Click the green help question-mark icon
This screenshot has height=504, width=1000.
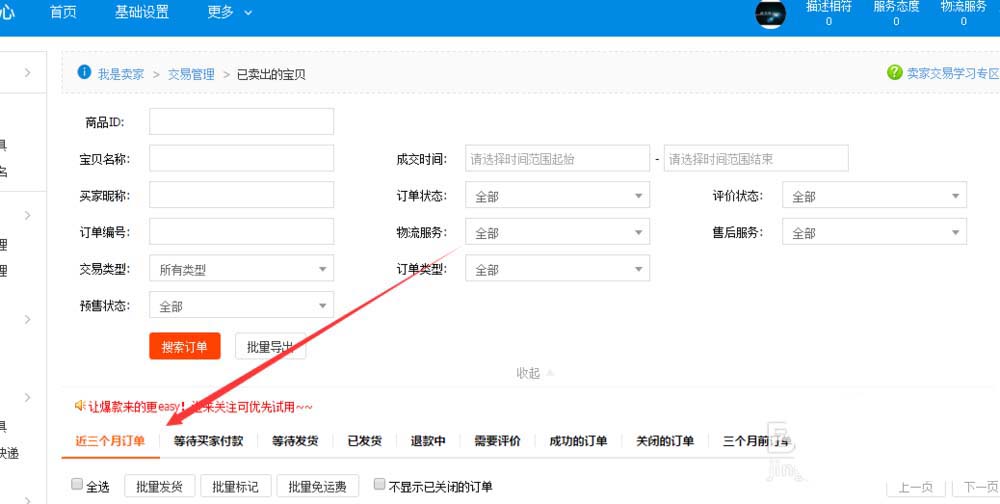click(x=894, y=73)
